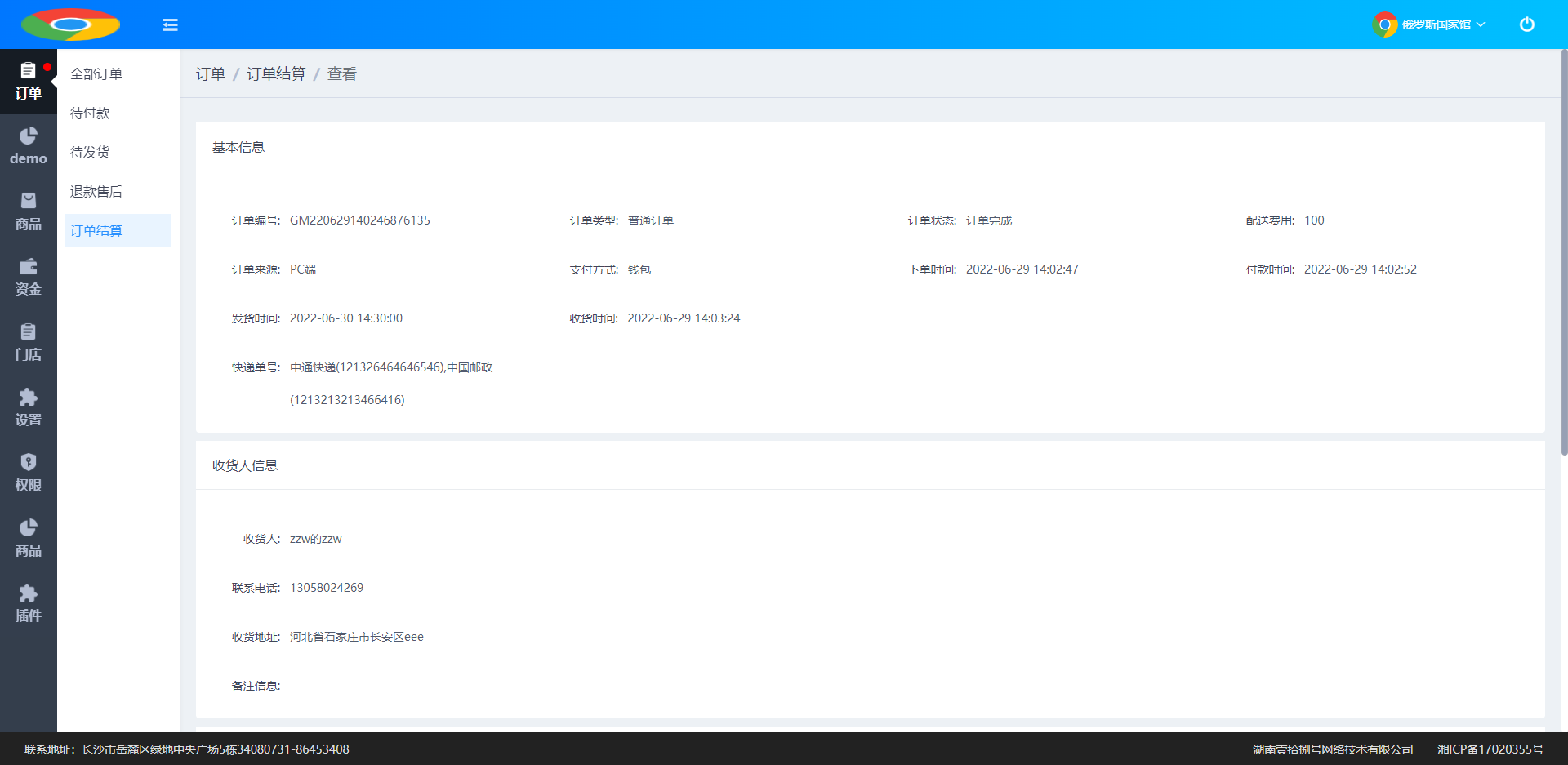Click the payment method value 钱包
Screen dimensions: 1568x765
(639, 269)
